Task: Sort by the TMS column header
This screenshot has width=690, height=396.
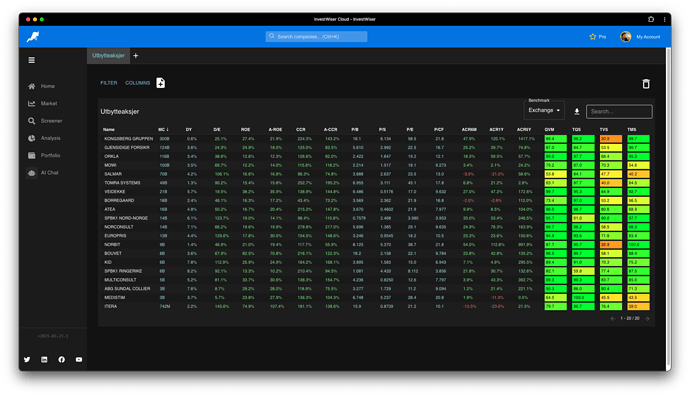Action: click(x=632, y=129)
